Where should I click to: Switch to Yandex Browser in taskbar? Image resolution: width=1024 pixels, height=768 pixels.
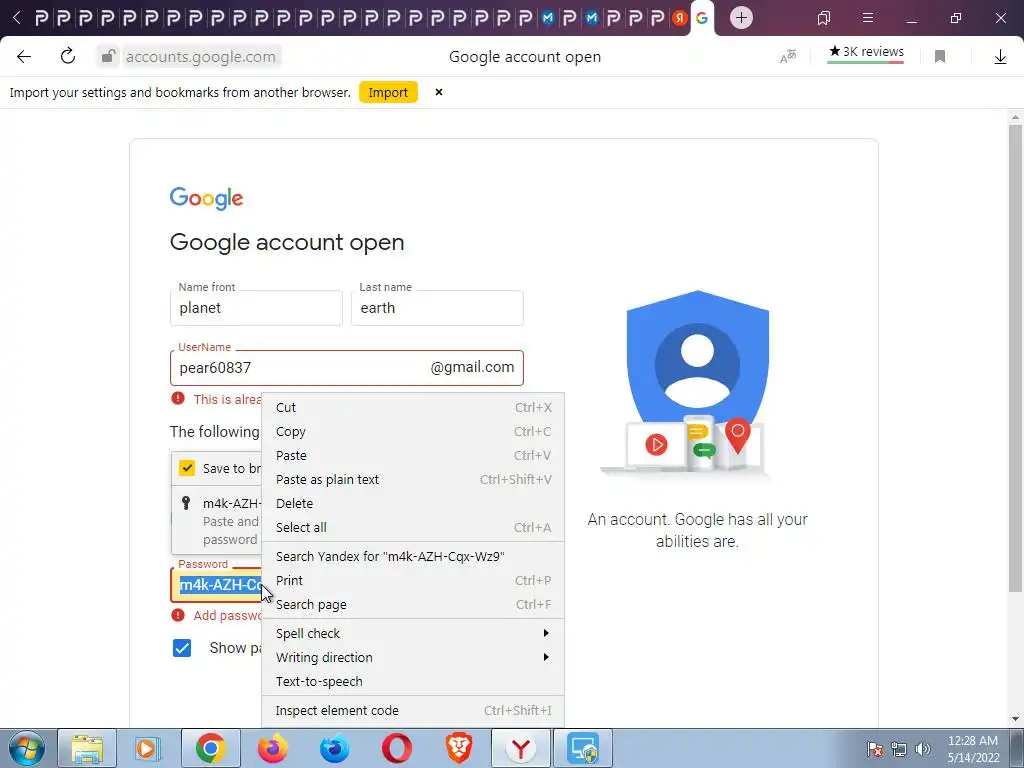(x=520, y=748)
